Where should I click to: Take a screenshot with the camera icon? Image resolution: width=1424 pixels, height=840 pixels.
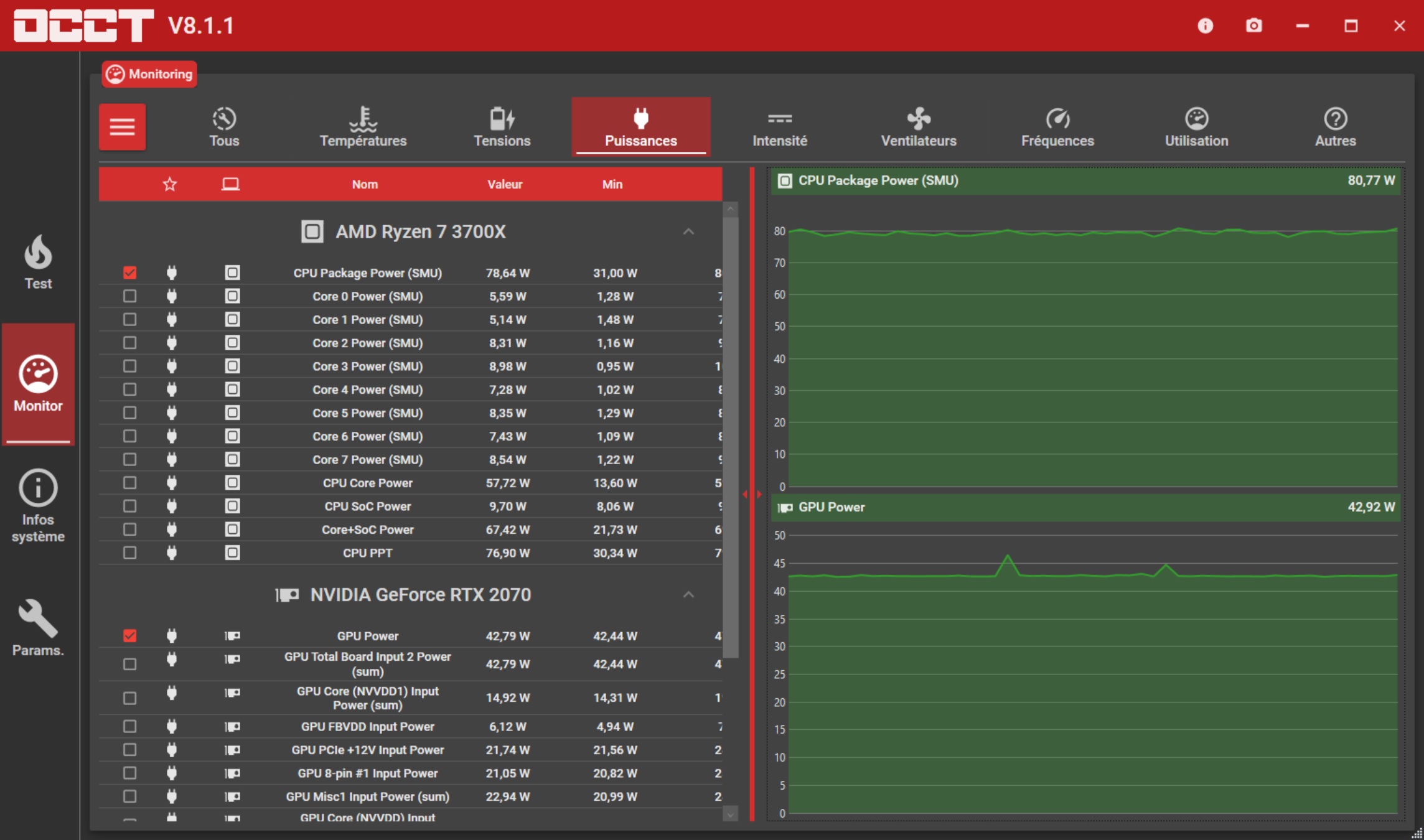[1253, 26]
